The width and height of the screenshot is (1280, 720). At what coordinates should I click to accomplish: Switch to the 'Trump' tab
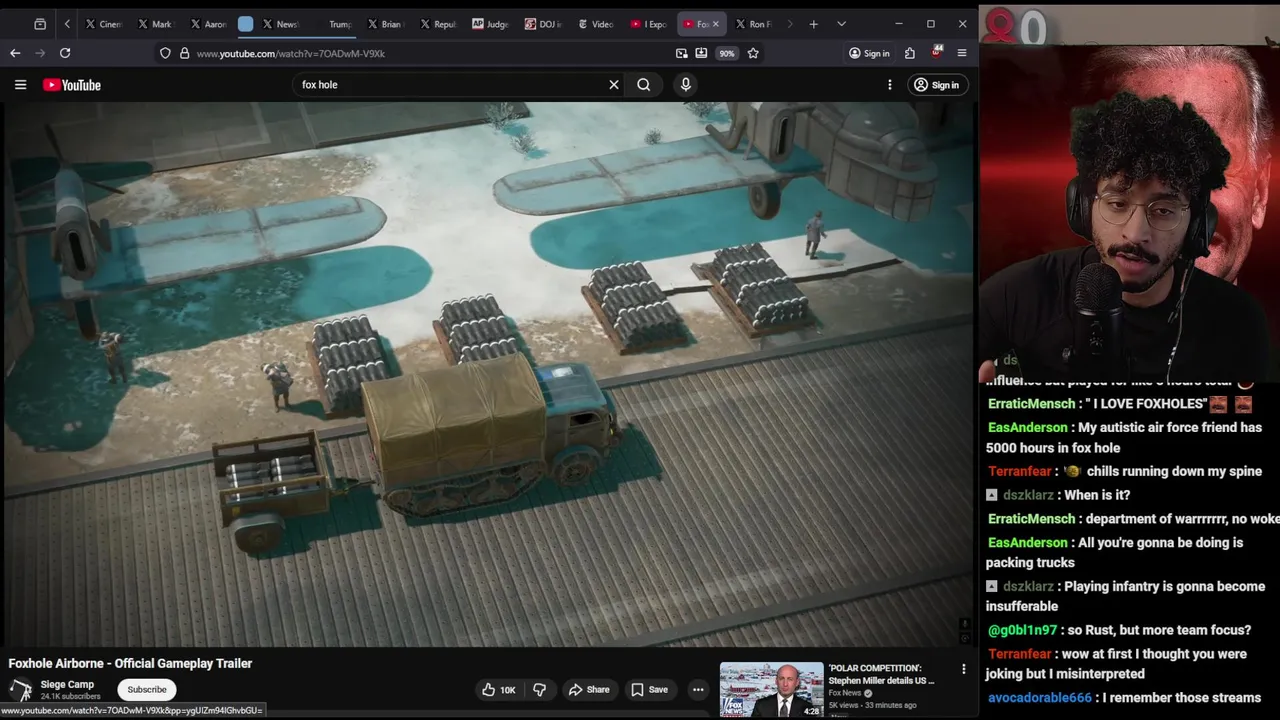click(x=335, y=24)
